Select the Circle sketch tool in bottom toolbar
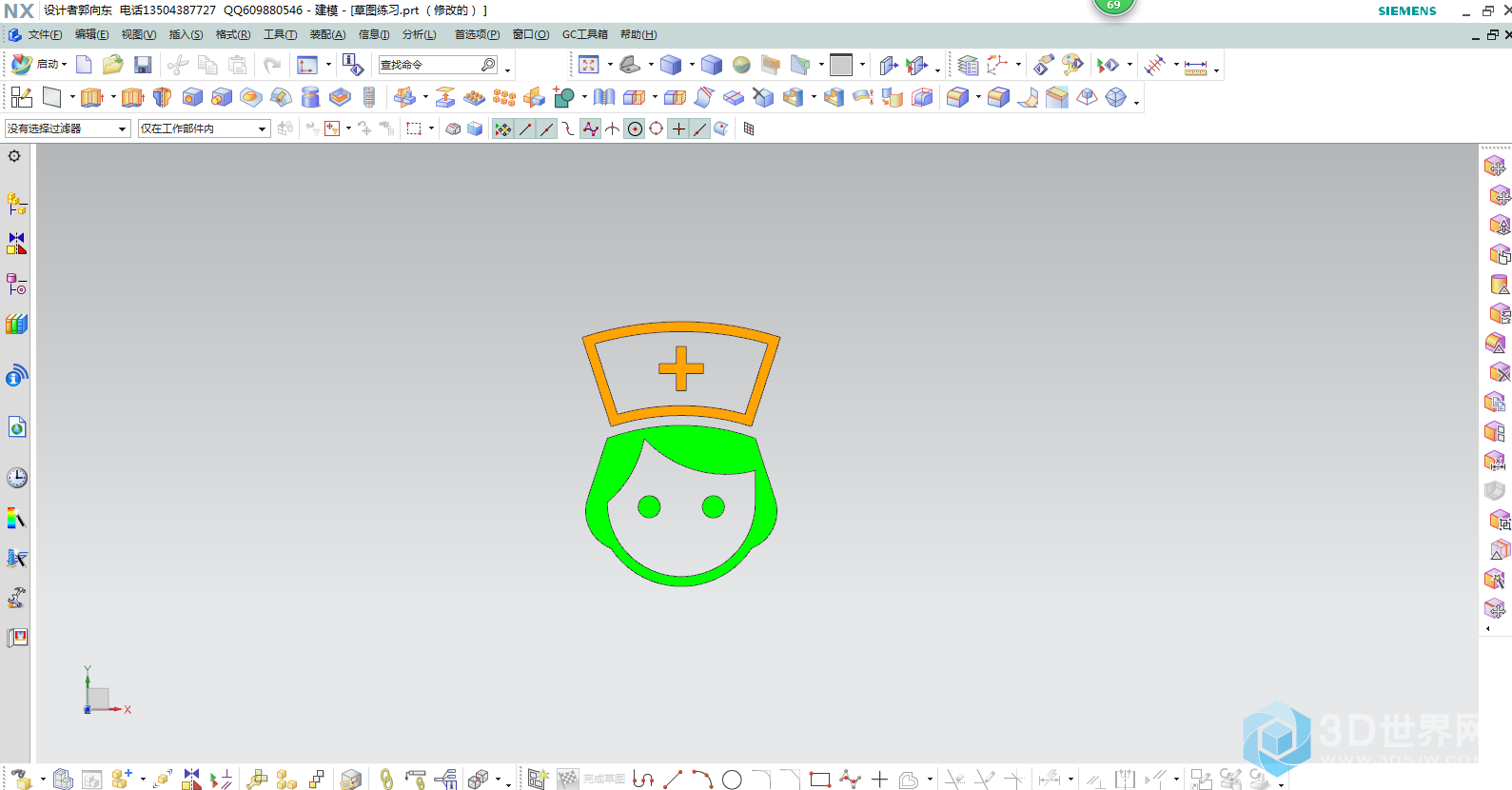Screen dimensions: 1512x790 [x=732, y=780]
